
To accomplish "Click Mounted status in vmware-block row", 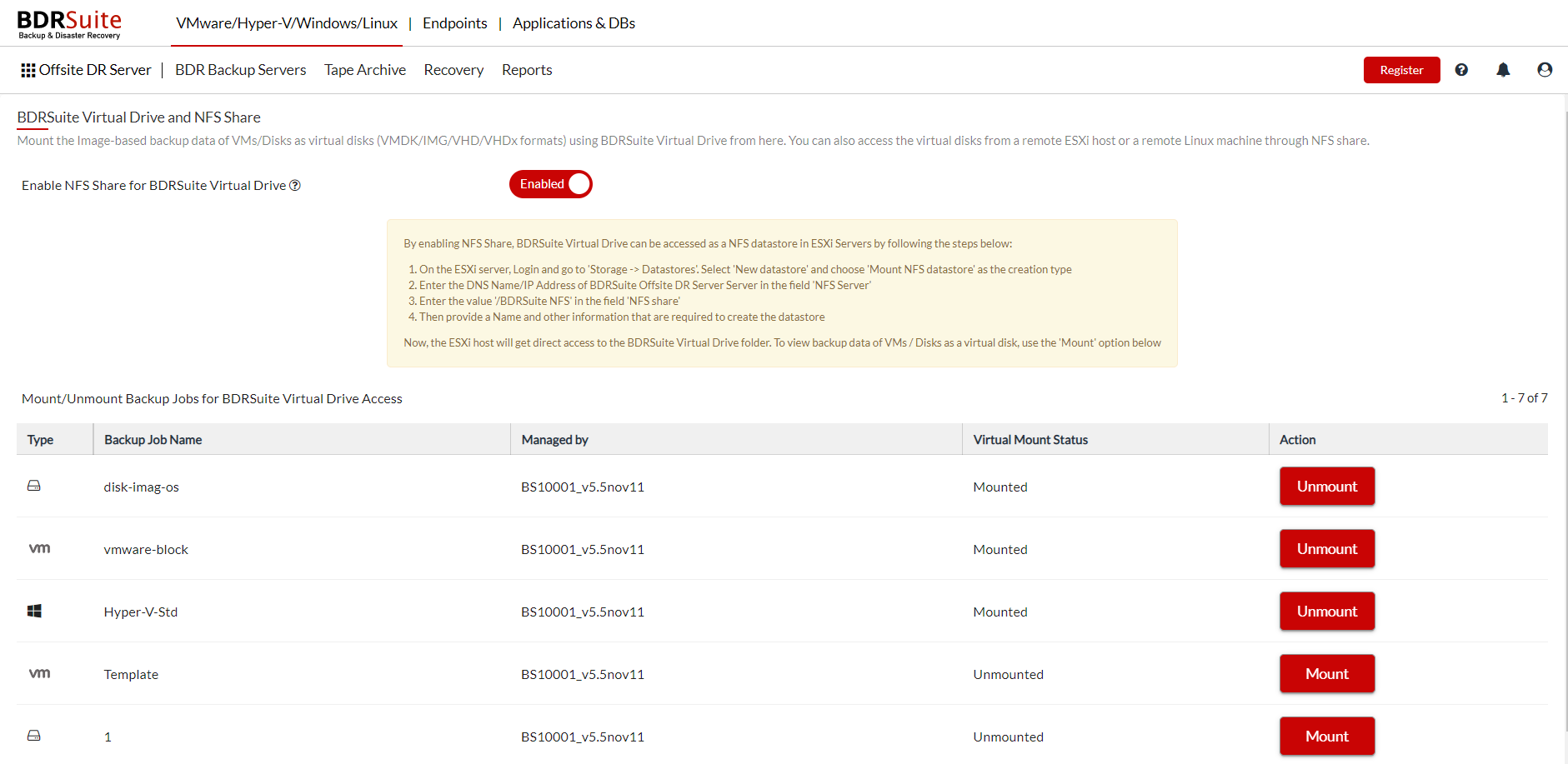I will point(1000,550).
